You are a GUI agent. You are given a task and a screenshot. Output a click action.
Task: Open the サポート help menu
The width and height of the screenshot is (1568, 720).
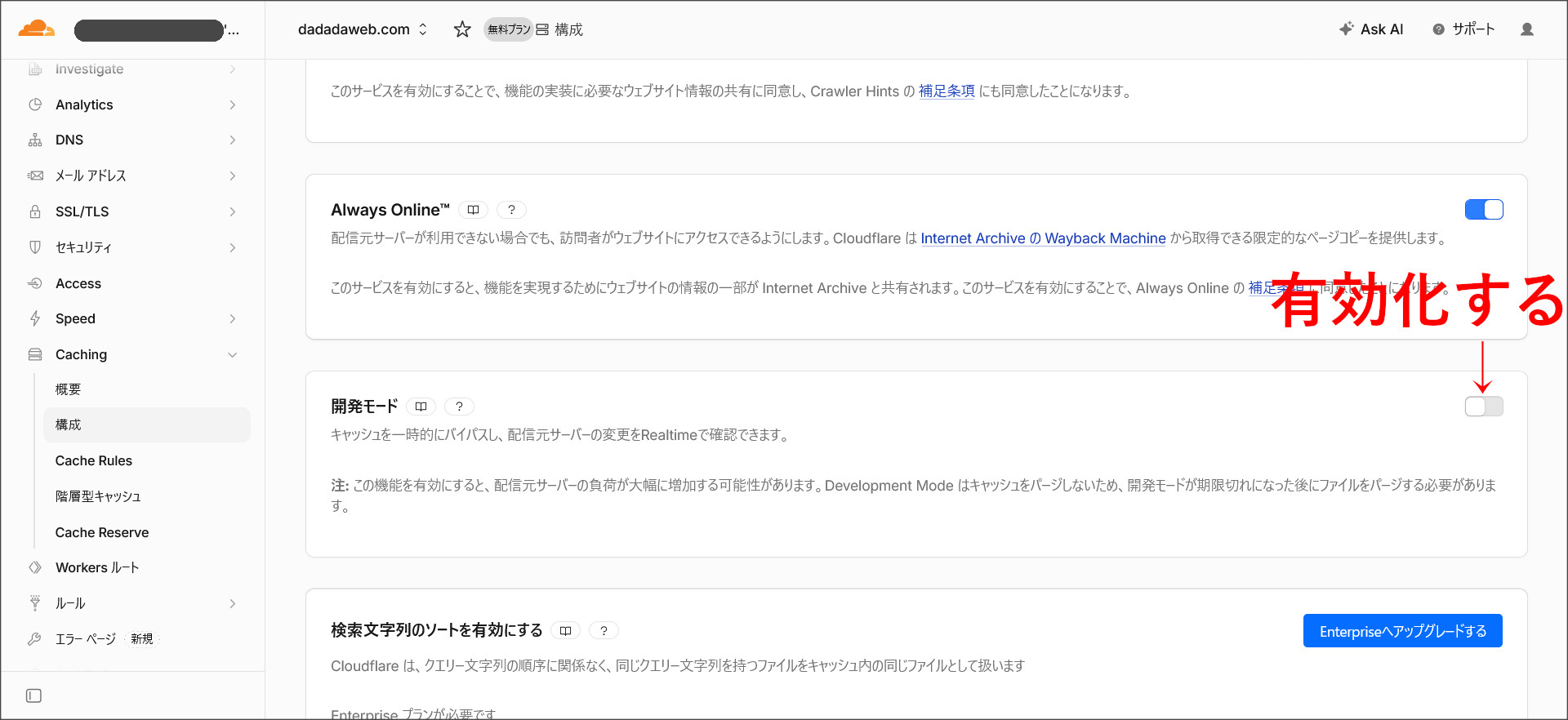(1463, 29)
